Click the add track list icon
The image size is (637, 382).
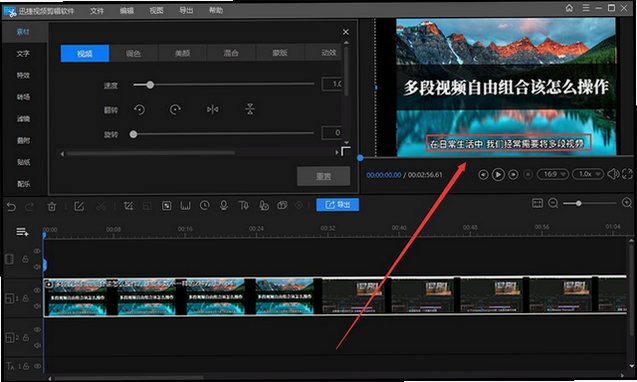click(22, 232)
